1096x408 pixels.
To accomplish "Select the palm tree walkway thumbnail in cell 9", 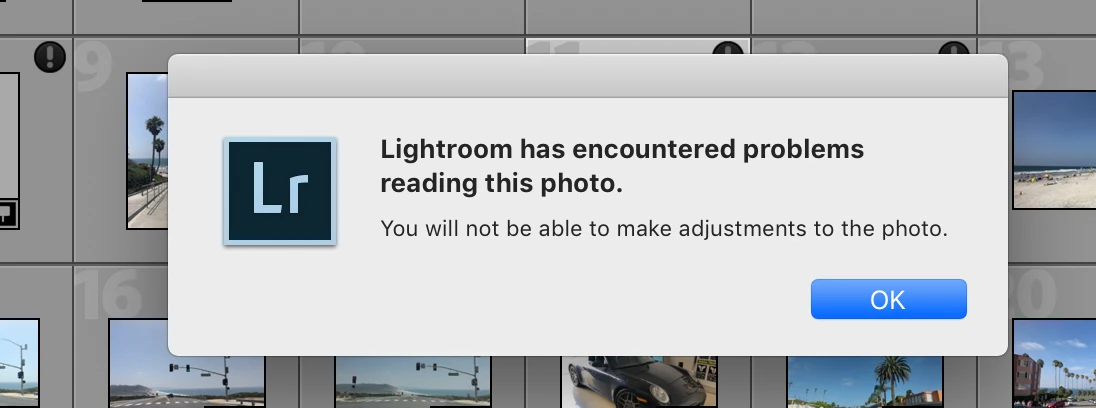I will pyautogui.click(x=147, y=151).
